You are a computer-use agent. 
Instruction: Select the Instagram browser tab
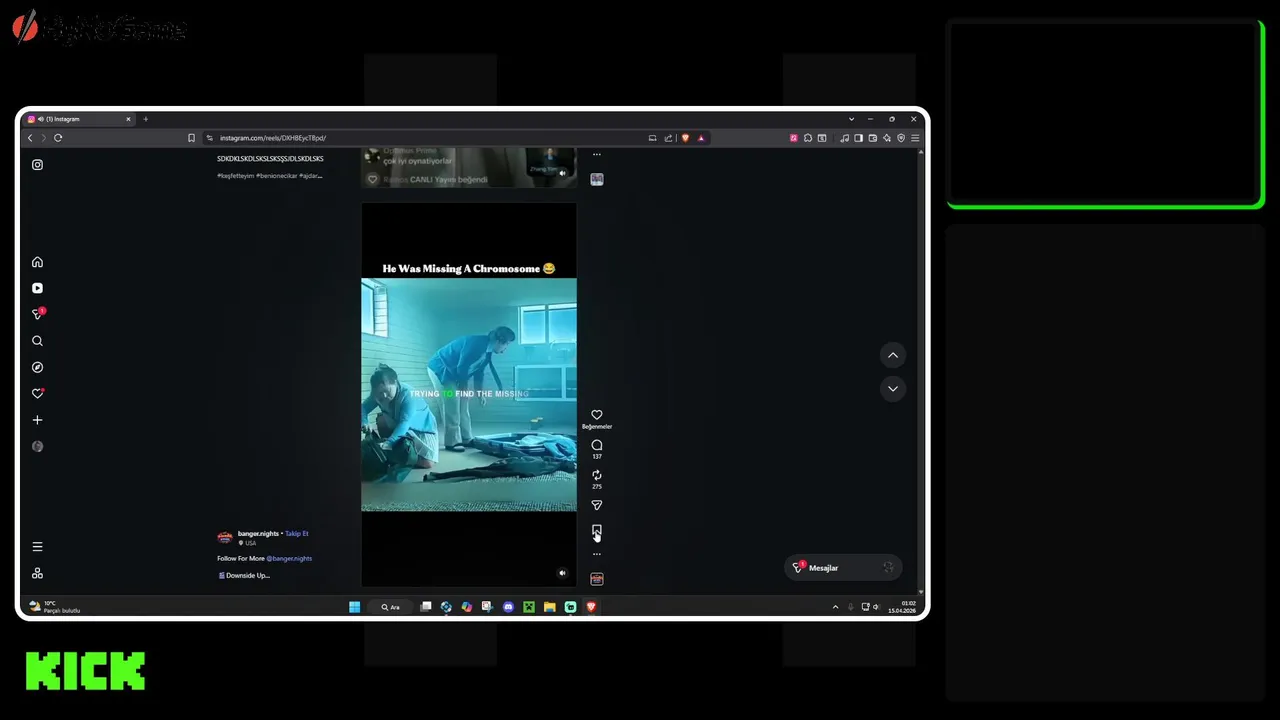[79, 119]
